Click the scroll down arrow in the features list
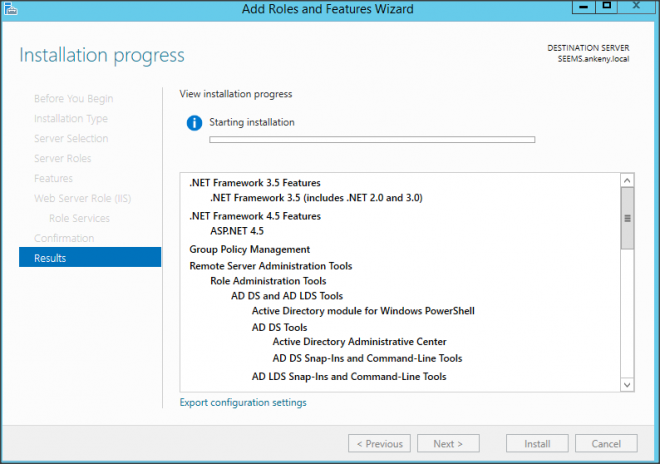Viewport: 660px width, 464px height. click(627, 384)
